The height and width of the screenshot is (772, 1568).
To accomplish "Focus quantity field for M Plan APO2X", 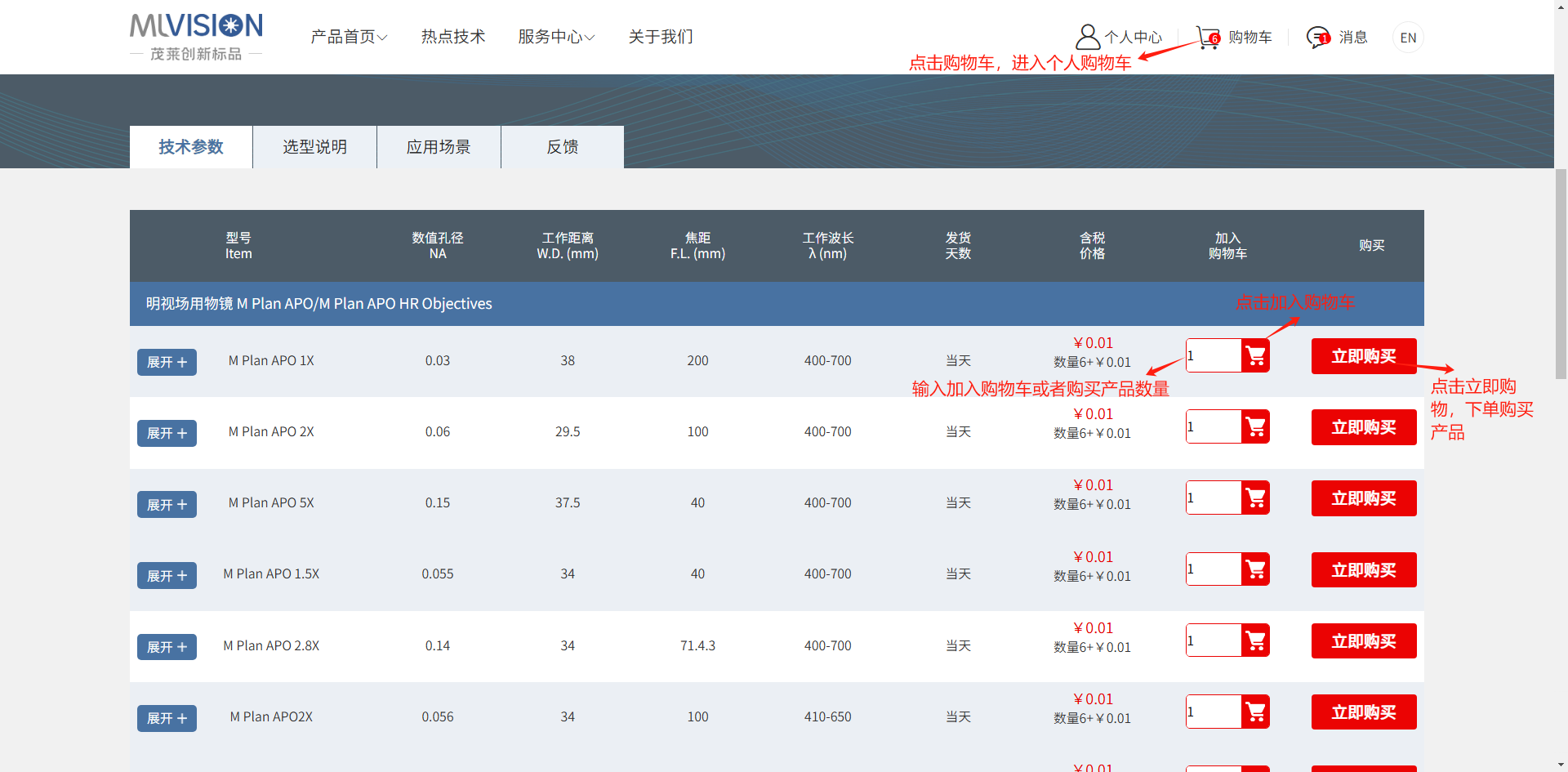I will point(1214,712).
